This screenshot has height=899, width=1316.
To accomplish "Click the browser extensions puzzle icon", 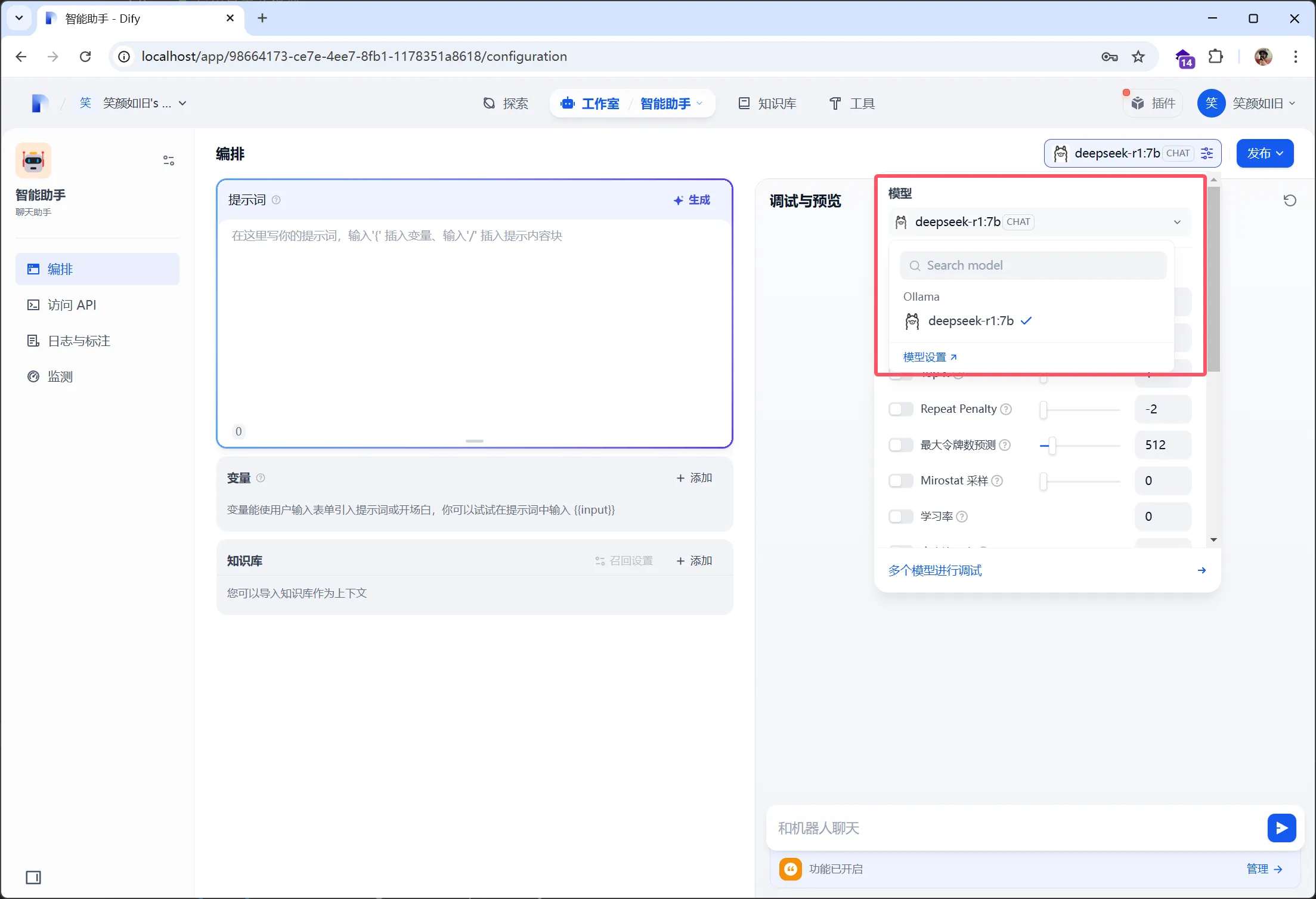I will pyautogui.click(x=1216, y=57).
